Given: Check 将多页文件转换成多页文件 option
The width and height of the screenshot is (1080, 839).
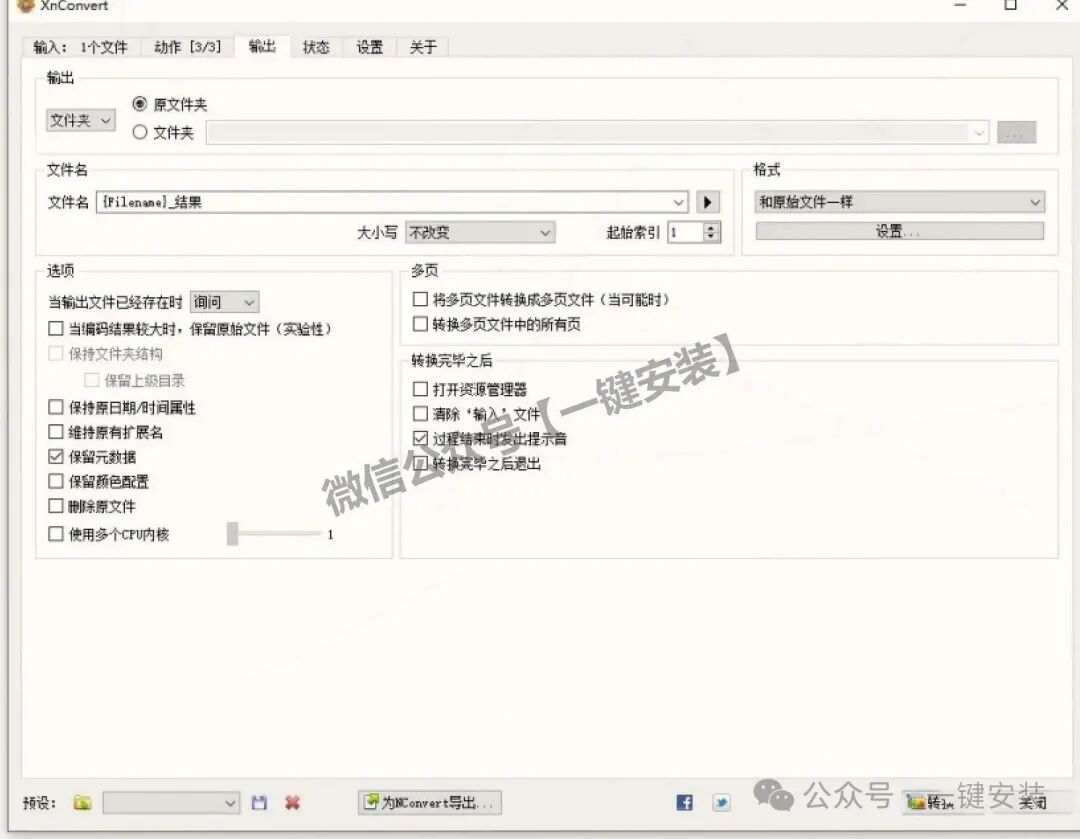Looking at the screenshot, I should click(420, 299).
